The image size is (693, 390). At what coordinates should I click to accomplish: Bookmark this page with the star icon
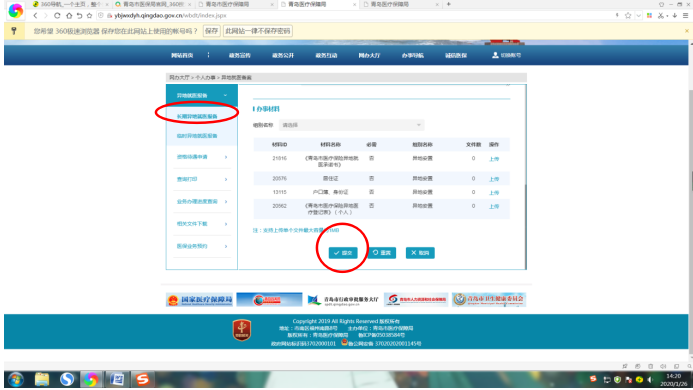point(628,15)
